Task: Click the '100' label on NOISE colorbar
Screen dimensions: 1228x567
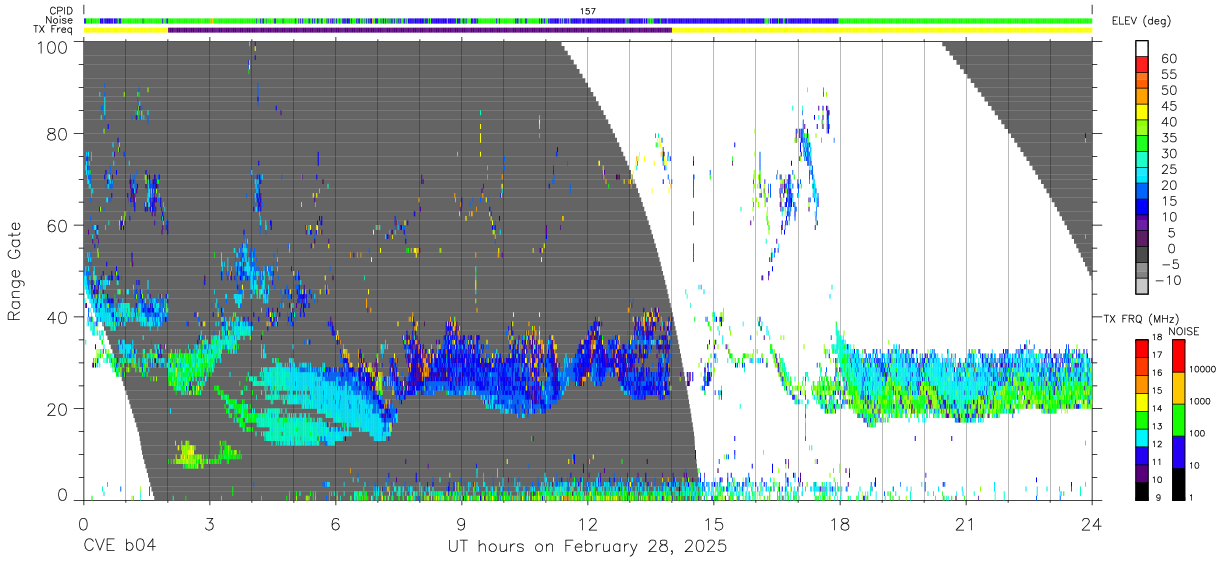Action: [1197, 433]
